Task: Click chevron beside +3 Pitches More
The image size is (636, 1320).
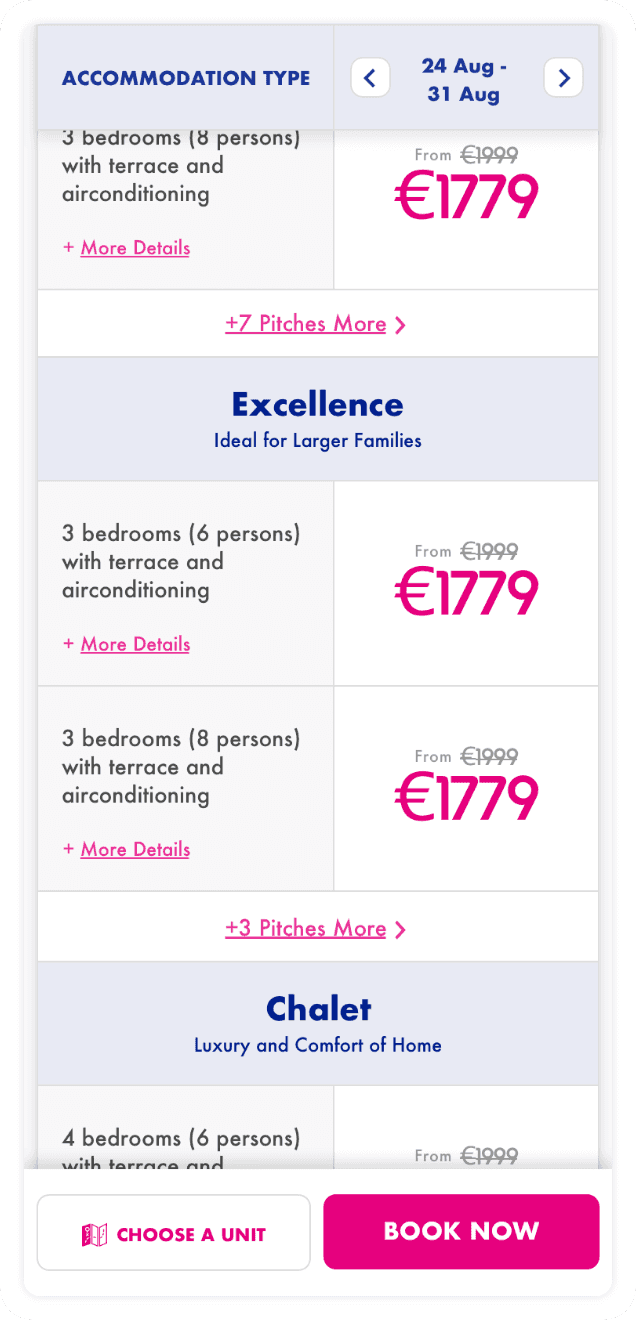Action: click(400, 930)
